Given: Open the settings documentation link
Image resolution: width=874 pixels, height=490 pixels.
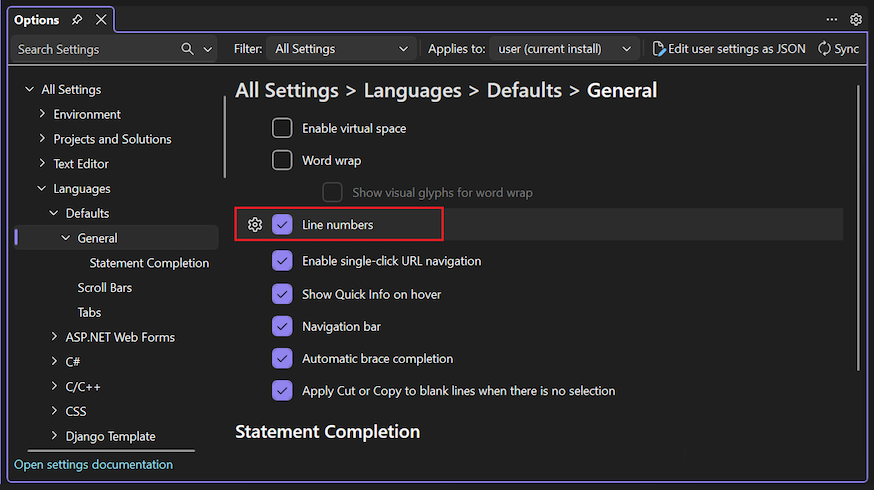Looking at the screenshot, I should point(93,464).
